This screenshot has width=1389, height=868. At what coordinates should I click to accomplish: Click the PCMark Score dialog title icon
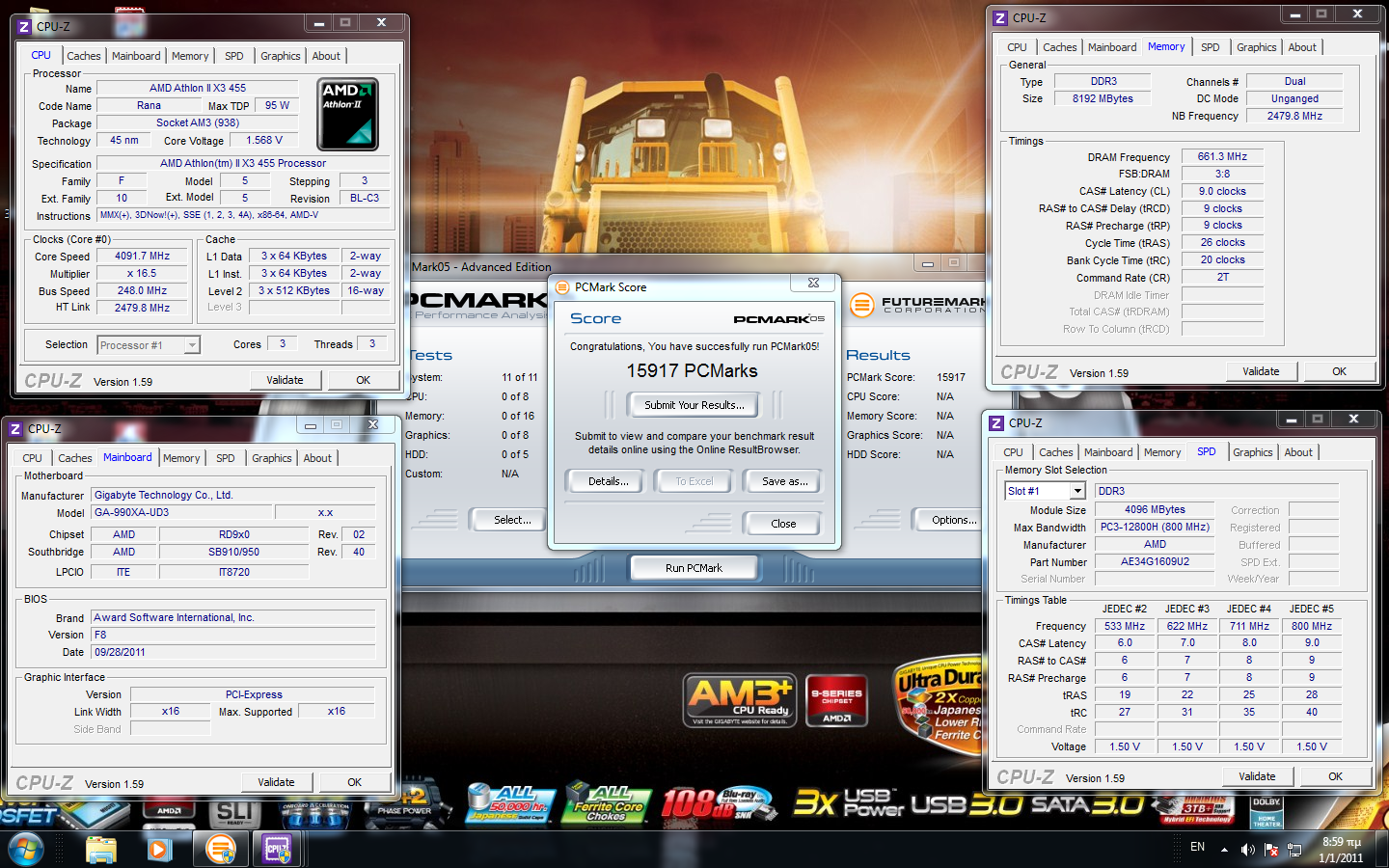562,287
